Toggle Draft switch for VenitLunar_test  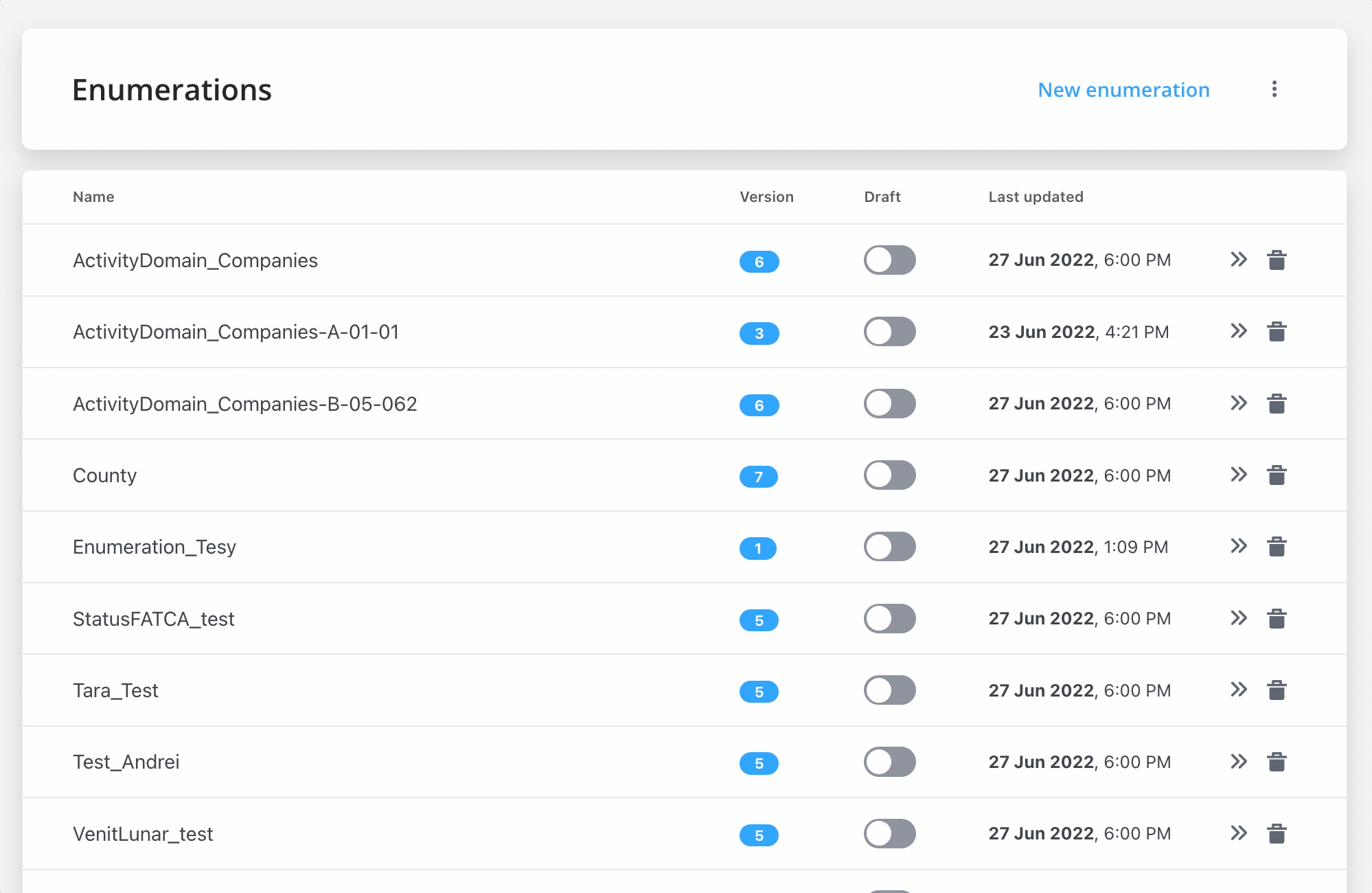[890, 834]
